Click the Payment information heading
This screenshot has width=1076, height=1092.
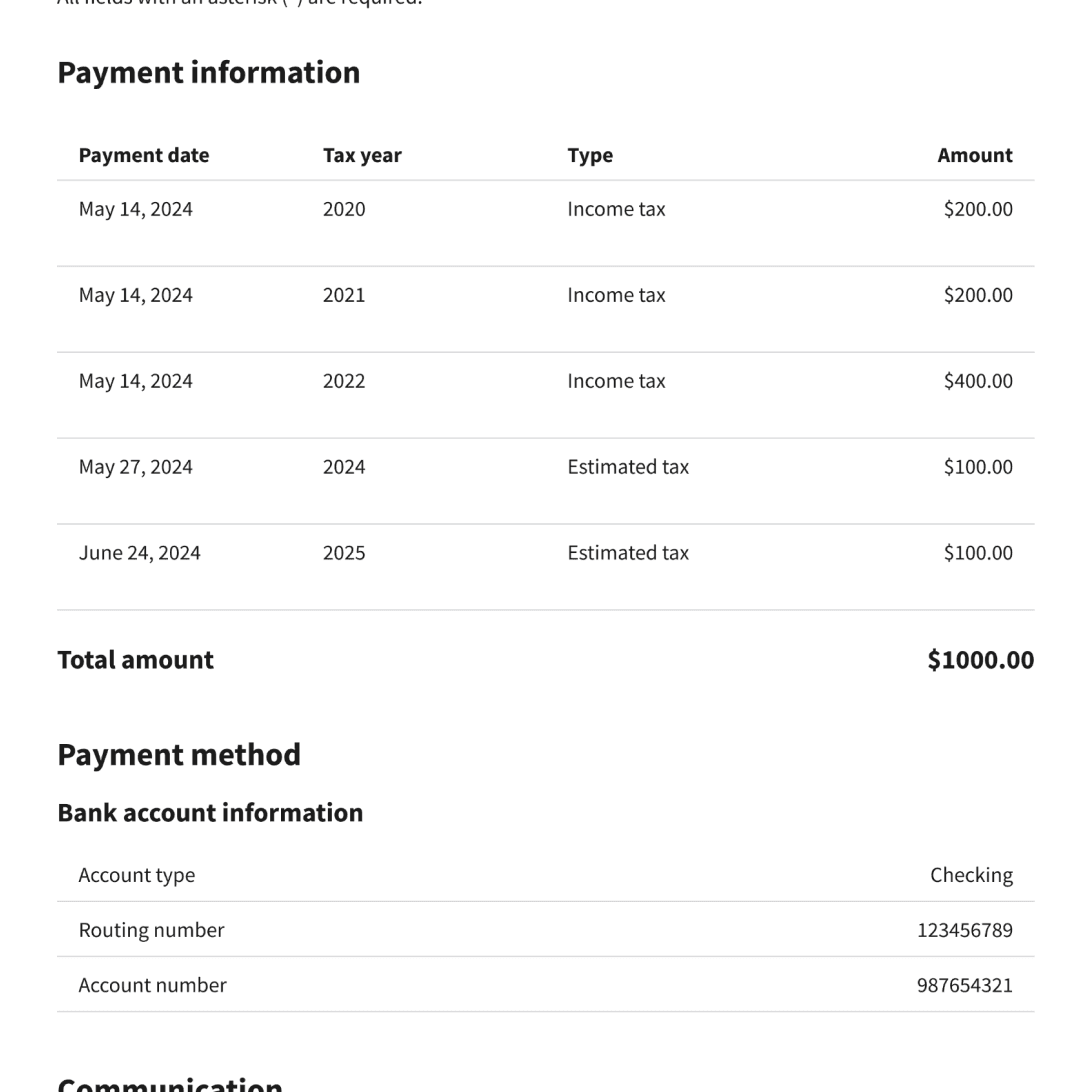pos(208,72)
